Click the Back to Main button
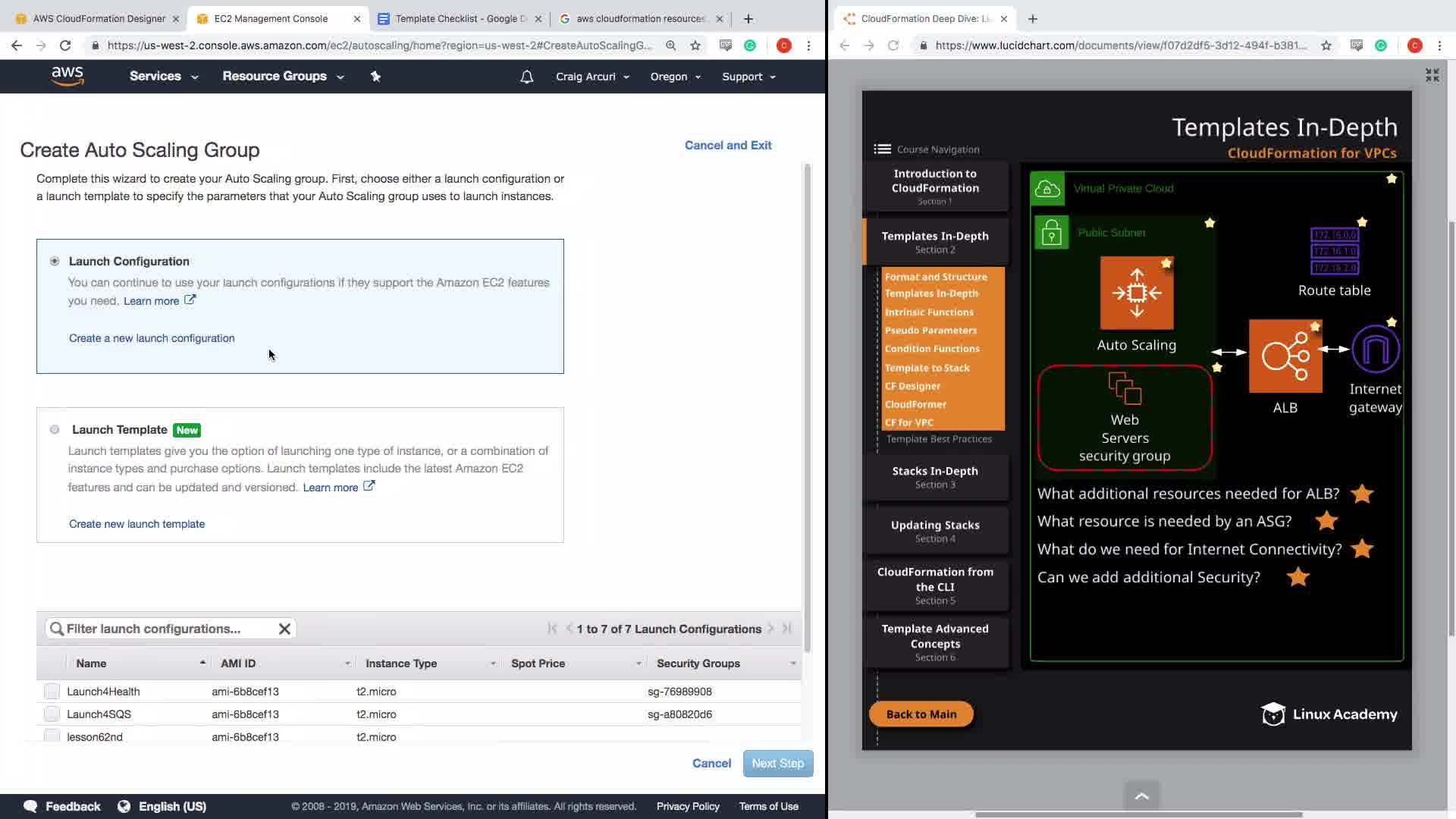 (x=921, y=714)
